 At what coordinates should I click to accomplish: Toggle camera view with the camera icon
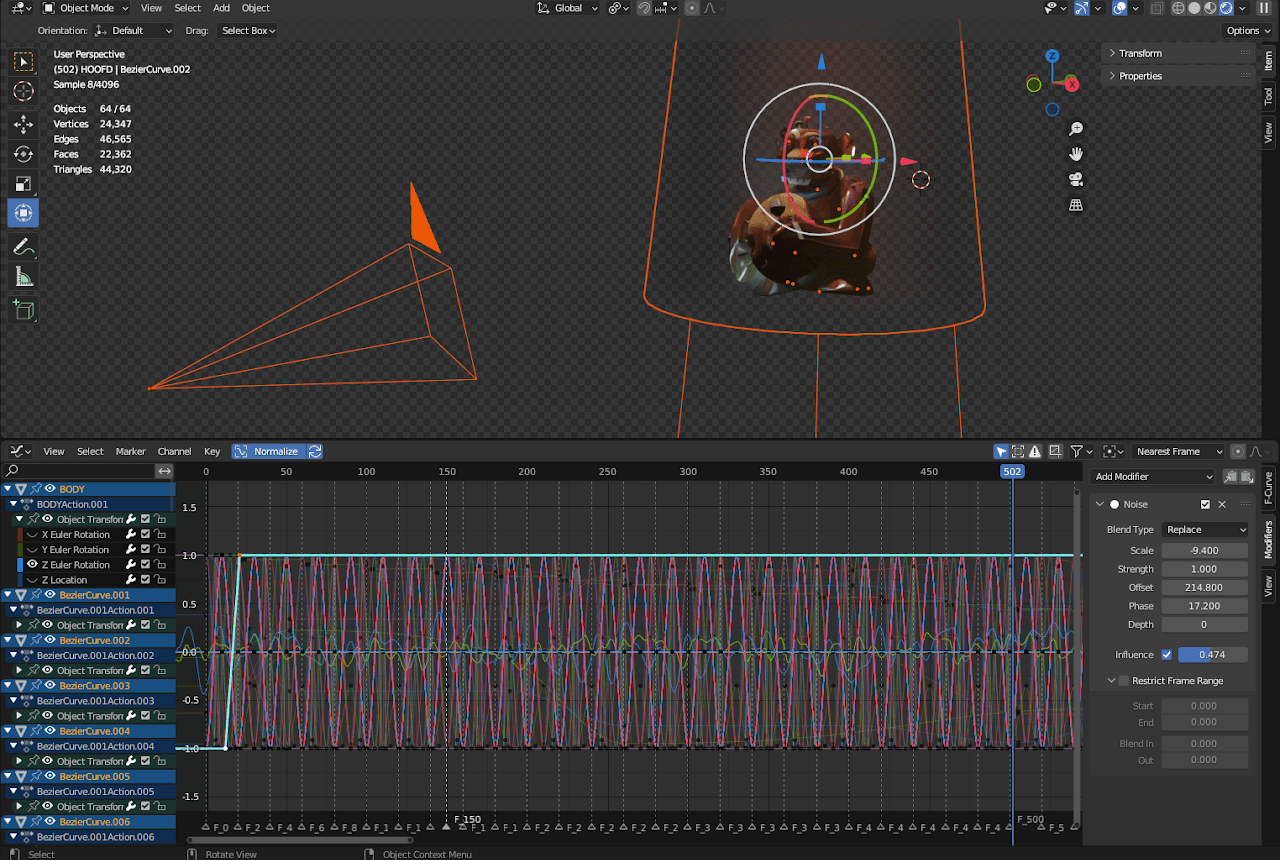[x=1076, y=180]
